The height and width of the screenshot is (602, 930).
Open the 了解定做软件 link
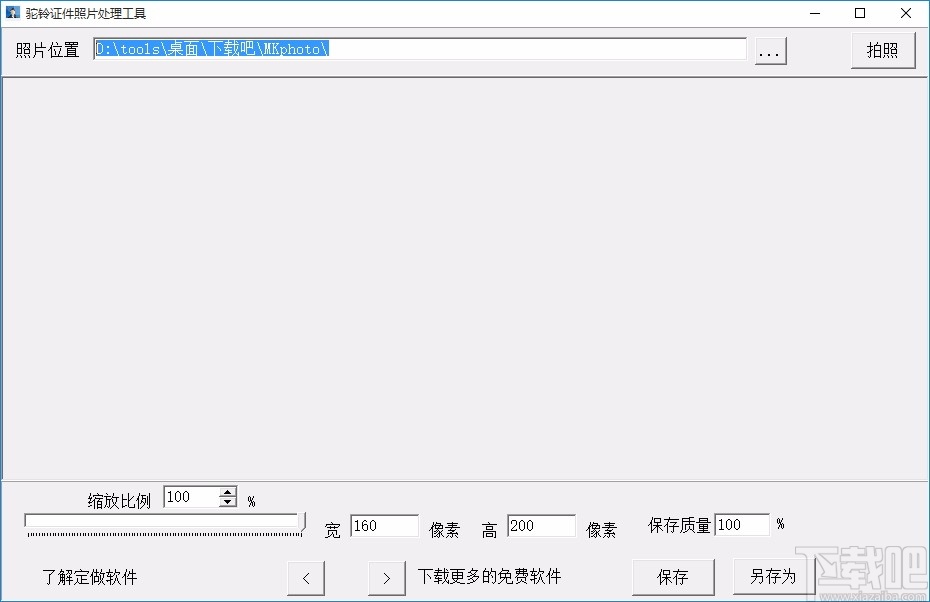point(89,577)
